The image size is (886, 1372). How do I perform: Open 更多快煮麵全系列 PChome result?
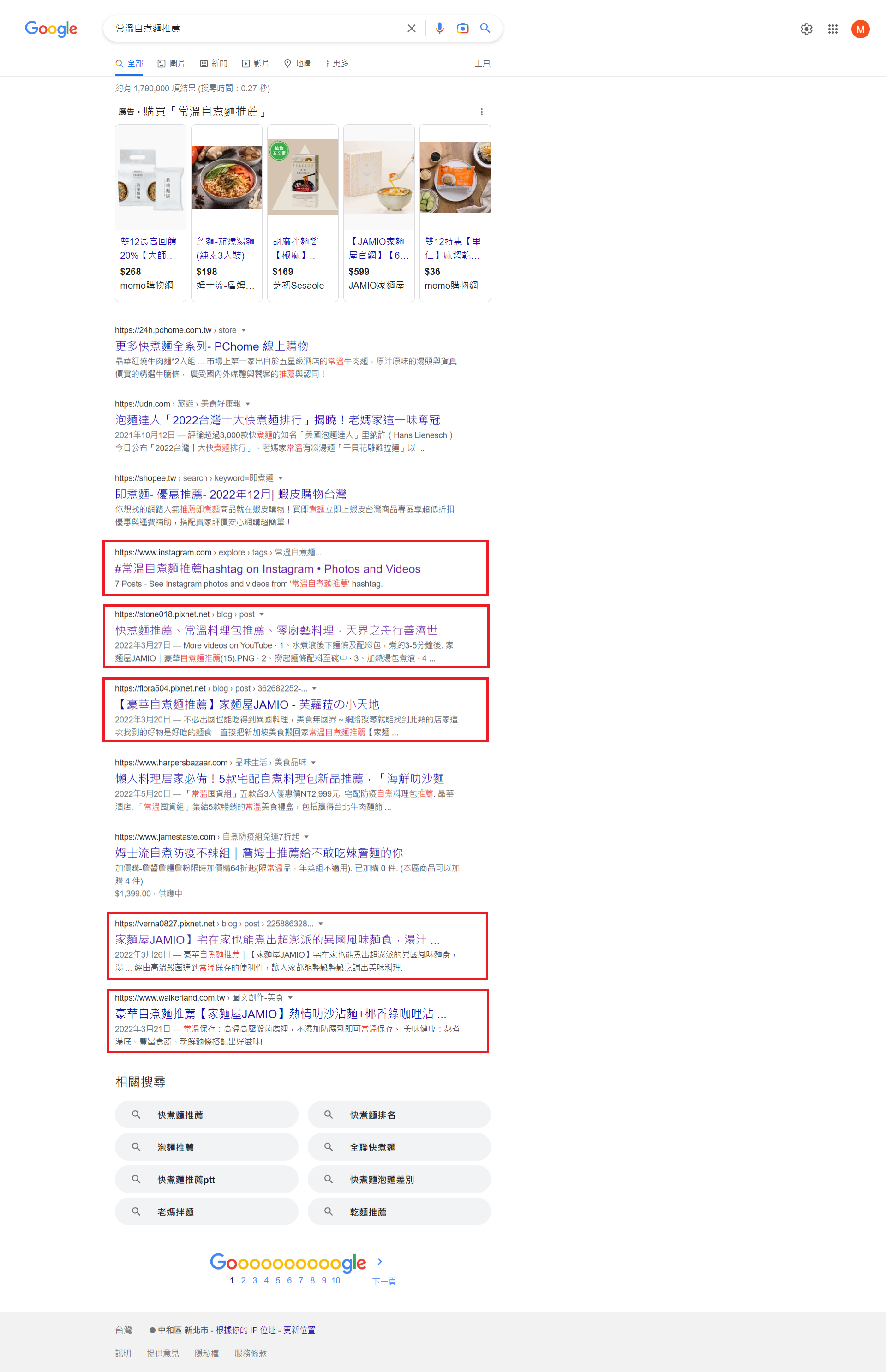(x=212, y=346)
